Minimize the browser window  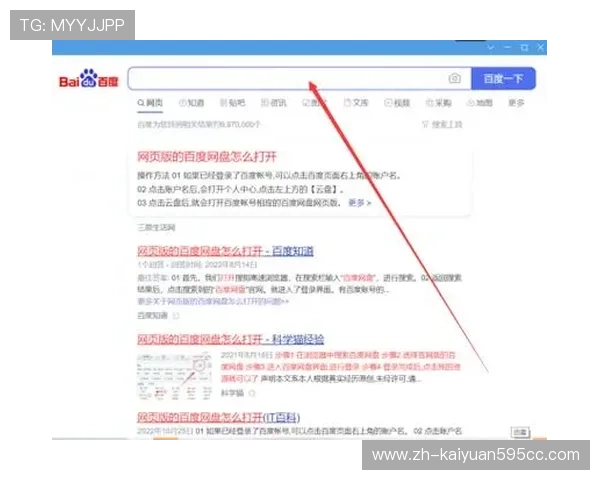(x=507, y=47)
